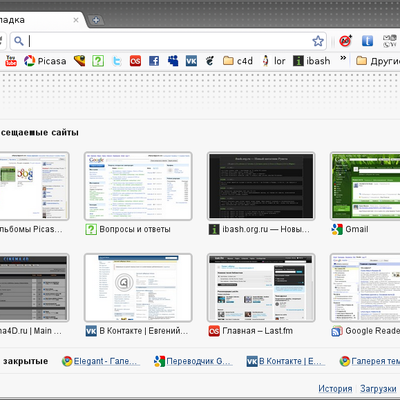
Task: Click the Google Reader title link
Action: pos(373,331)
